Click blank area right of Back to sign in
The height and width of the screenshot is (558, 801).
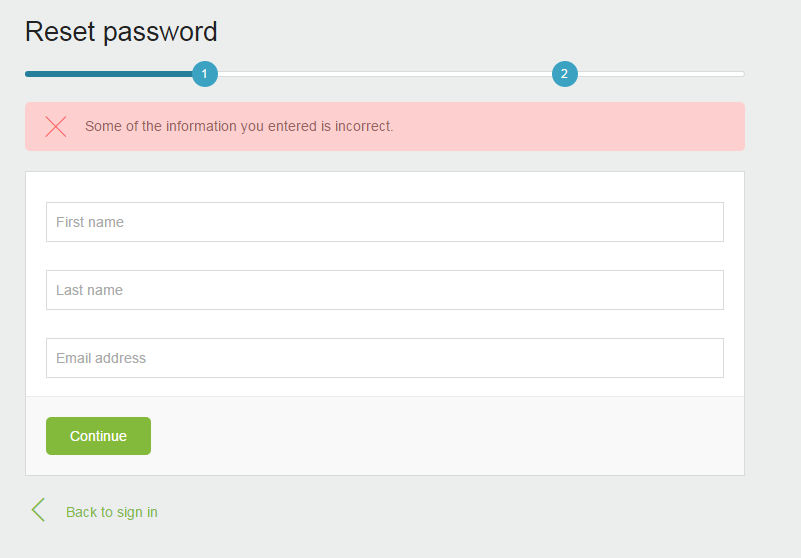click(x=450, y=512)
